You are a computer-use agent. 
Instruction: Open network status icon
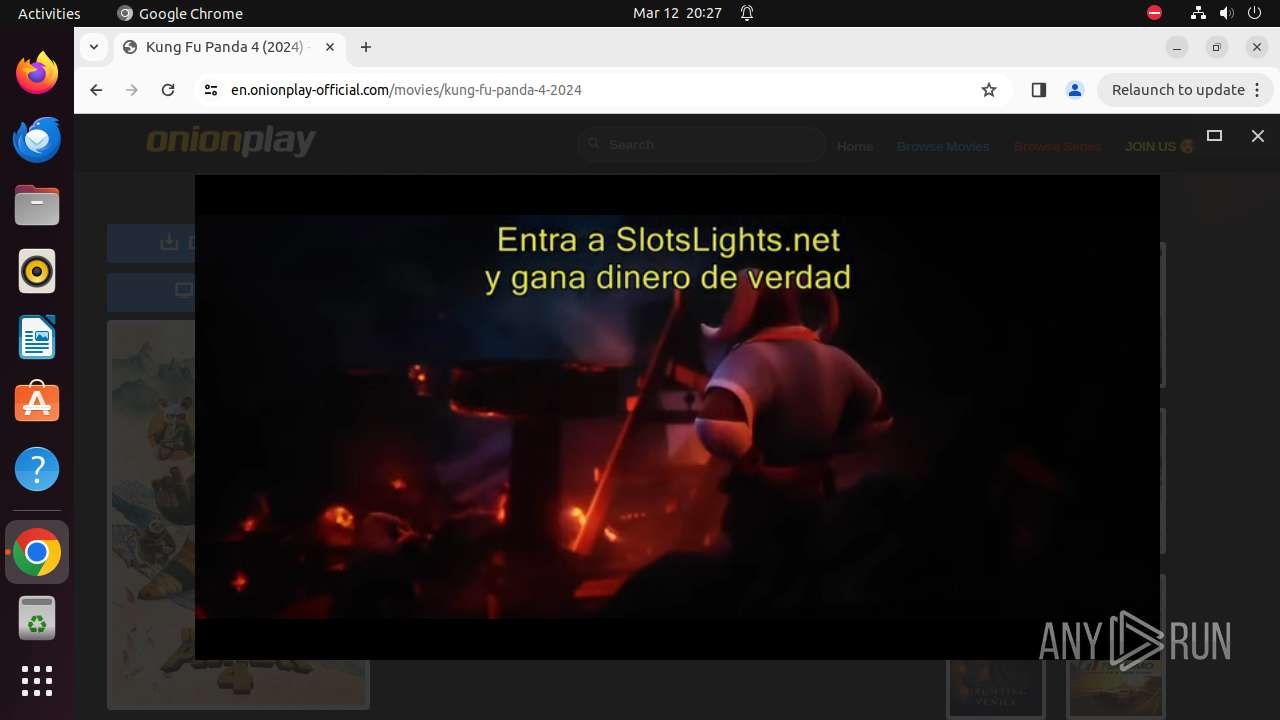coord(1198,13)
